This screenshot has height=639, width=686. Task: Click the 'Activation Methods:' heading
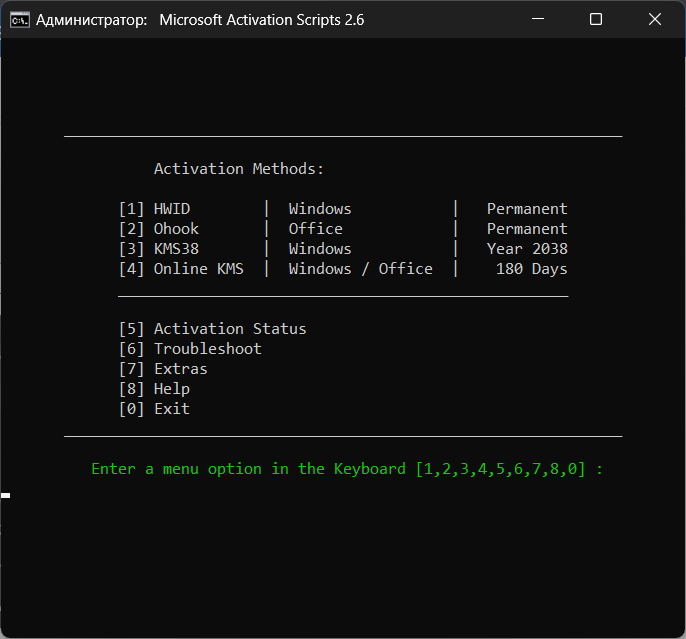[x=239, y=169]
